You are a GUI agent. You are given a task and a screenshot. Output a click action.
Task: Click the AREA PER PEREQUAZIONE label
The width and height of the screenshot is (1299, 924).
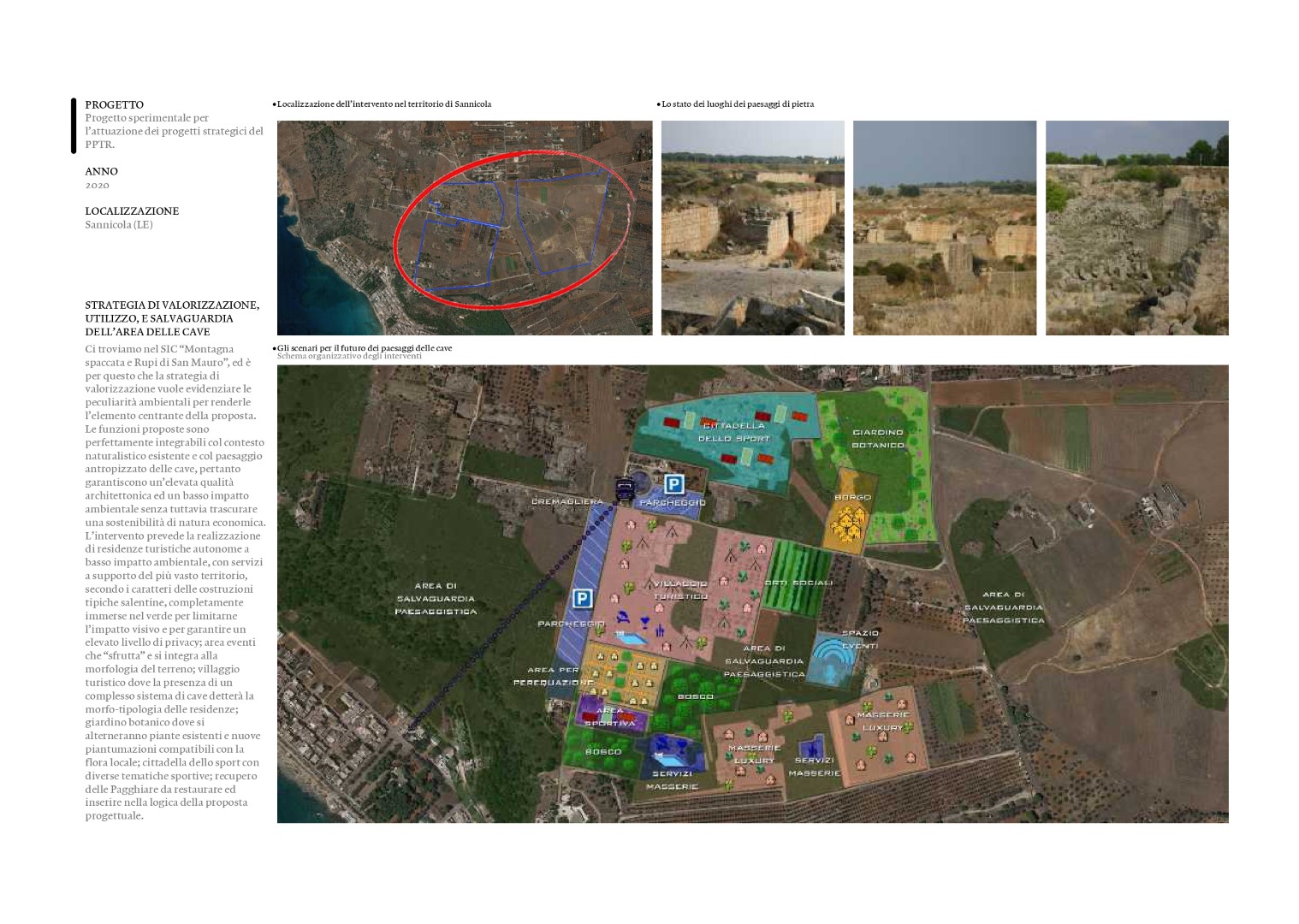553,676
